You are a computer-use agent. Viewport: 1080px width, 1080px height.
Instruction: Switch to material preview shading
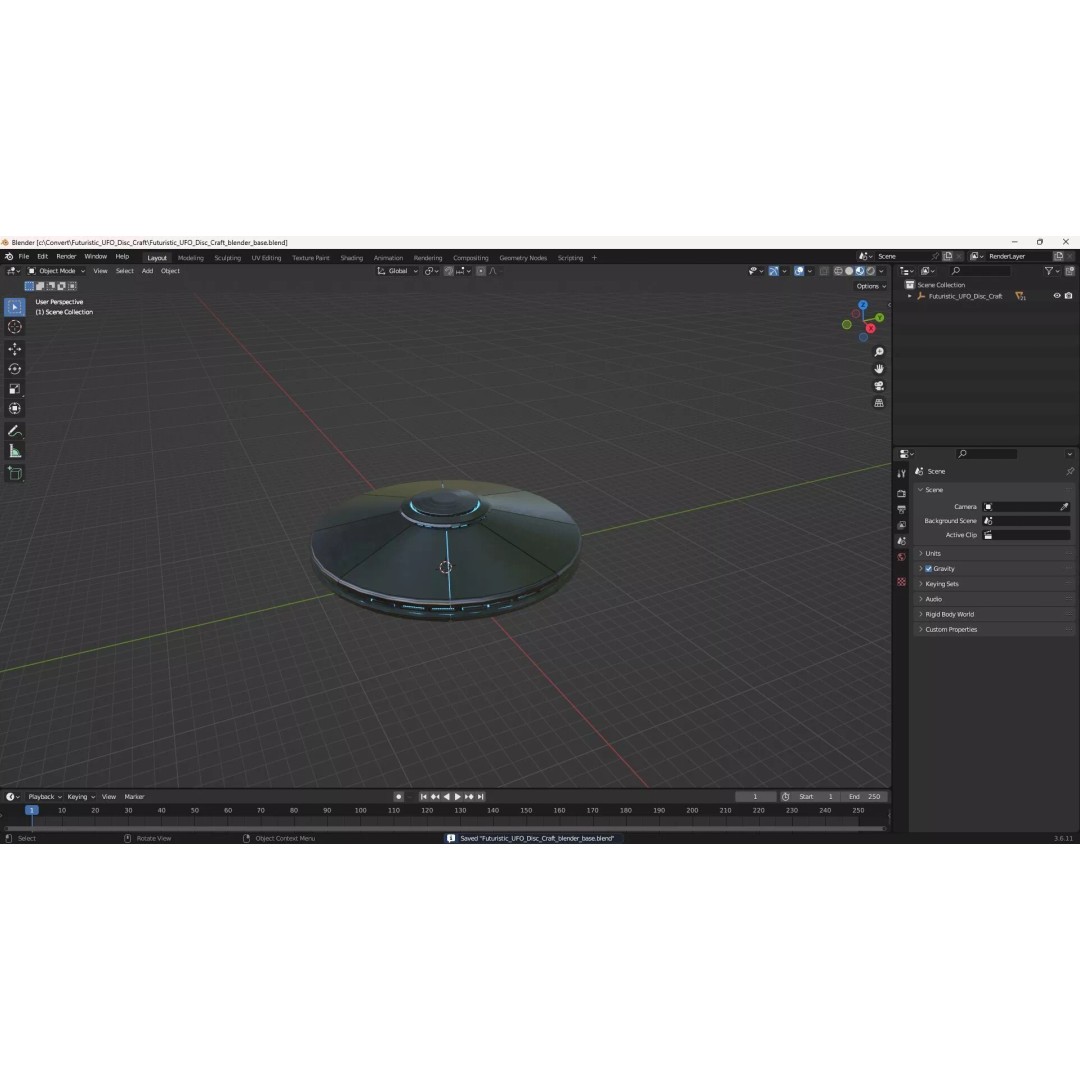pos(860,271)
